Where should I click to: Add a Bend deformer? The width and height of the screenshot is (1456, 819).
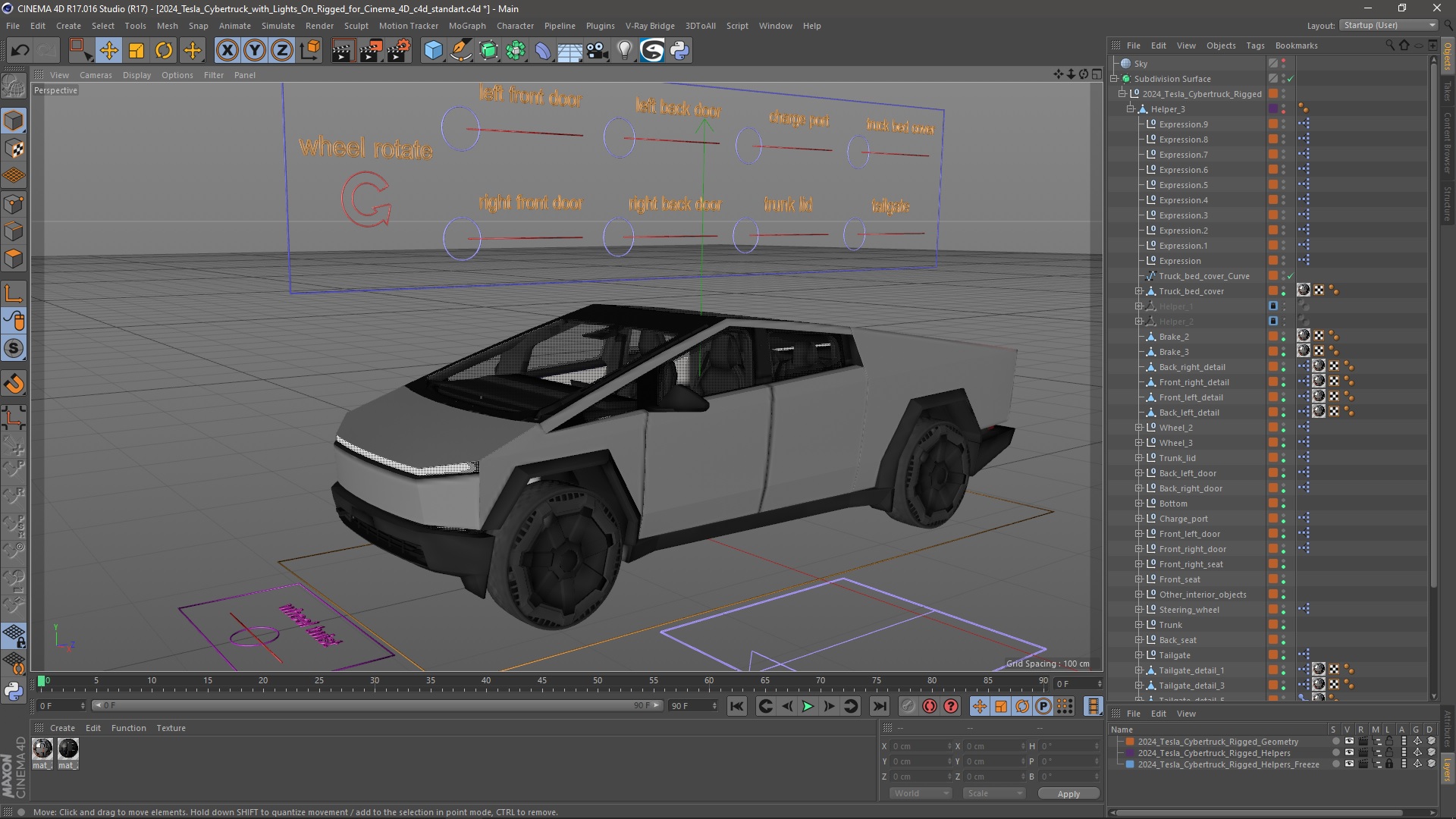(x=543, y=51)
